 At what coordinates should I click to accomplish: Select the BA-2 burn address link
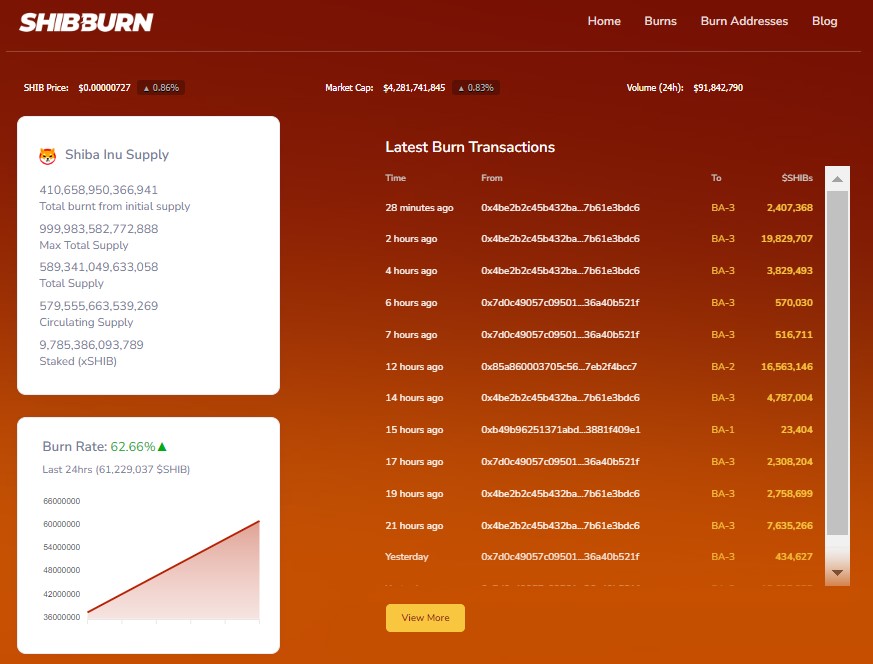pos(723,367)
